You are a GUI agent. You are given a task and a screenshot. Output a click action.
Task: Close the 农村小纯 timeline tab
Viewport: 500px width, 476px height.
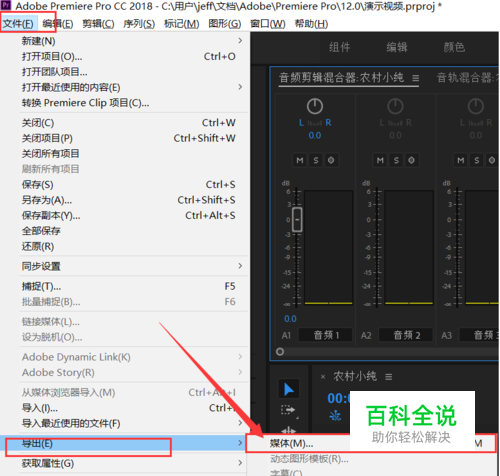click(x=323, y=377)
